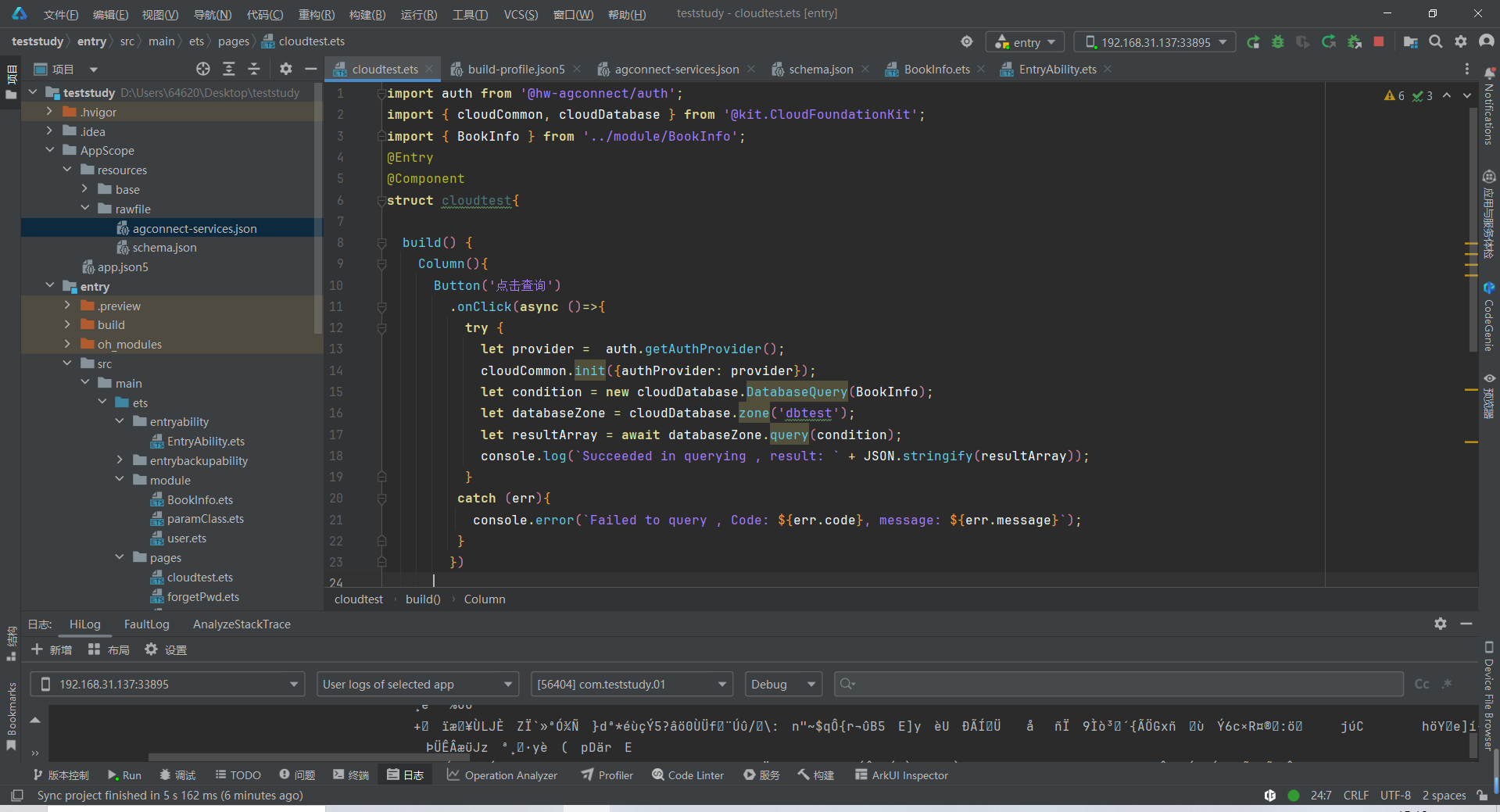
Task: Switch to build-profile.json5 editor tab
Action: (x=515, y=69)
